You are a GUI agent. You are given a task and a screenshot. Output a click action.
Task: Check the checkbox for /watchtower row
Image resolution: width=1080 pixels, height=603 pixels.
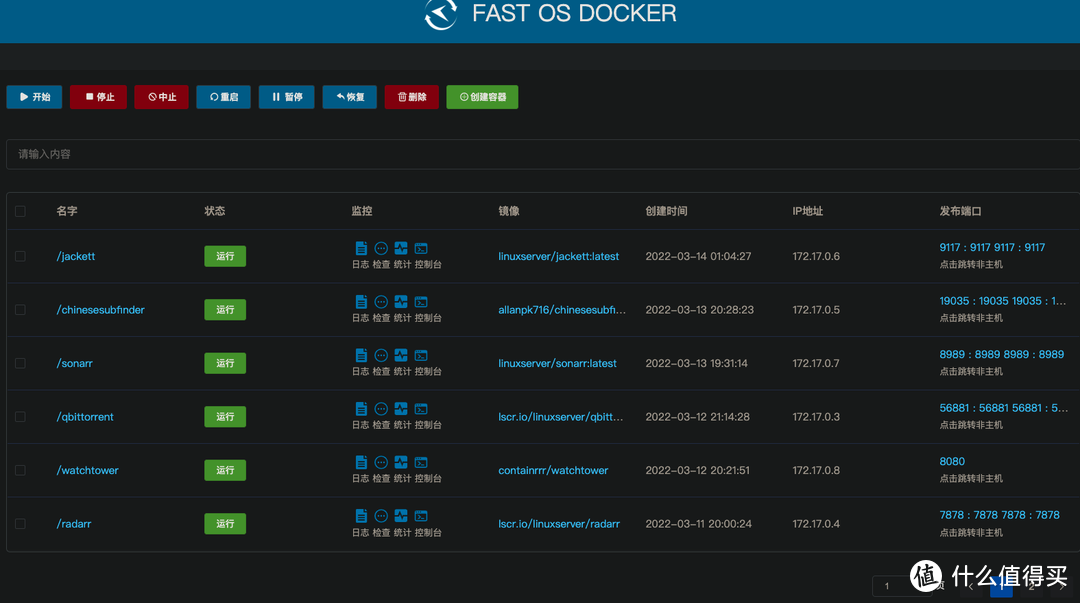pos(21,470)
